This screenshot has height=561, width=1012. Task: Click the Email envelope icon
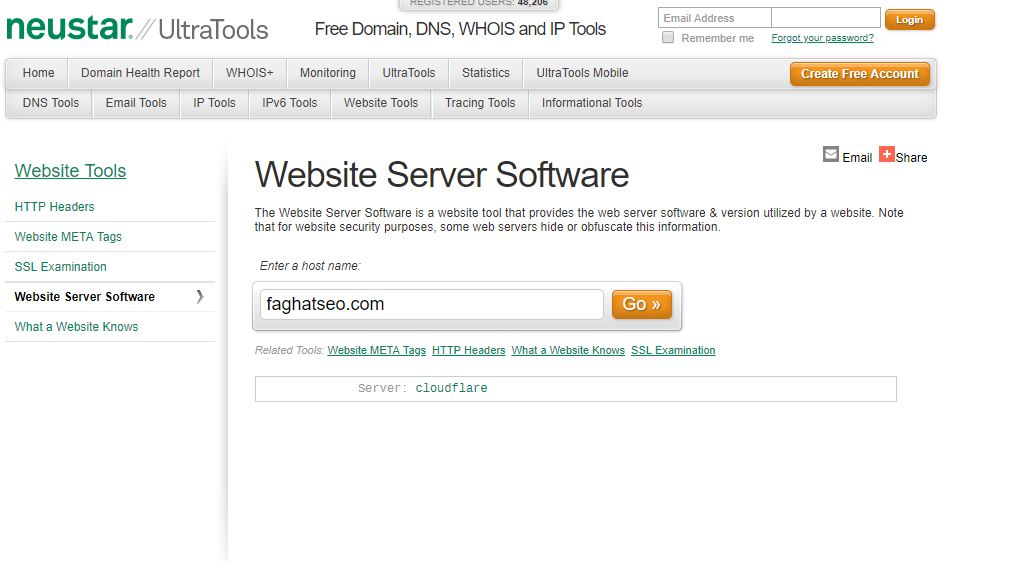(831, 154)
